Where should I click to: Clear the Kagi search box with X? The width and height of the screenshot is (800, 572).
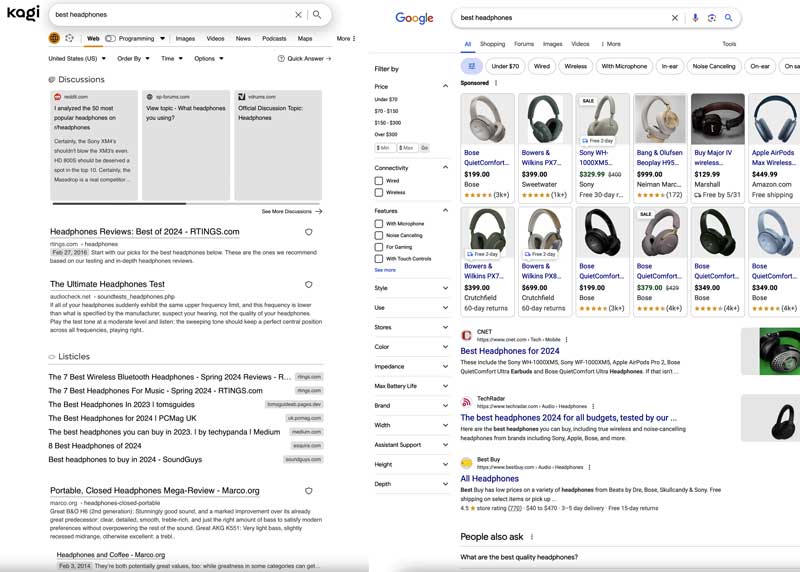click(298, 15)
